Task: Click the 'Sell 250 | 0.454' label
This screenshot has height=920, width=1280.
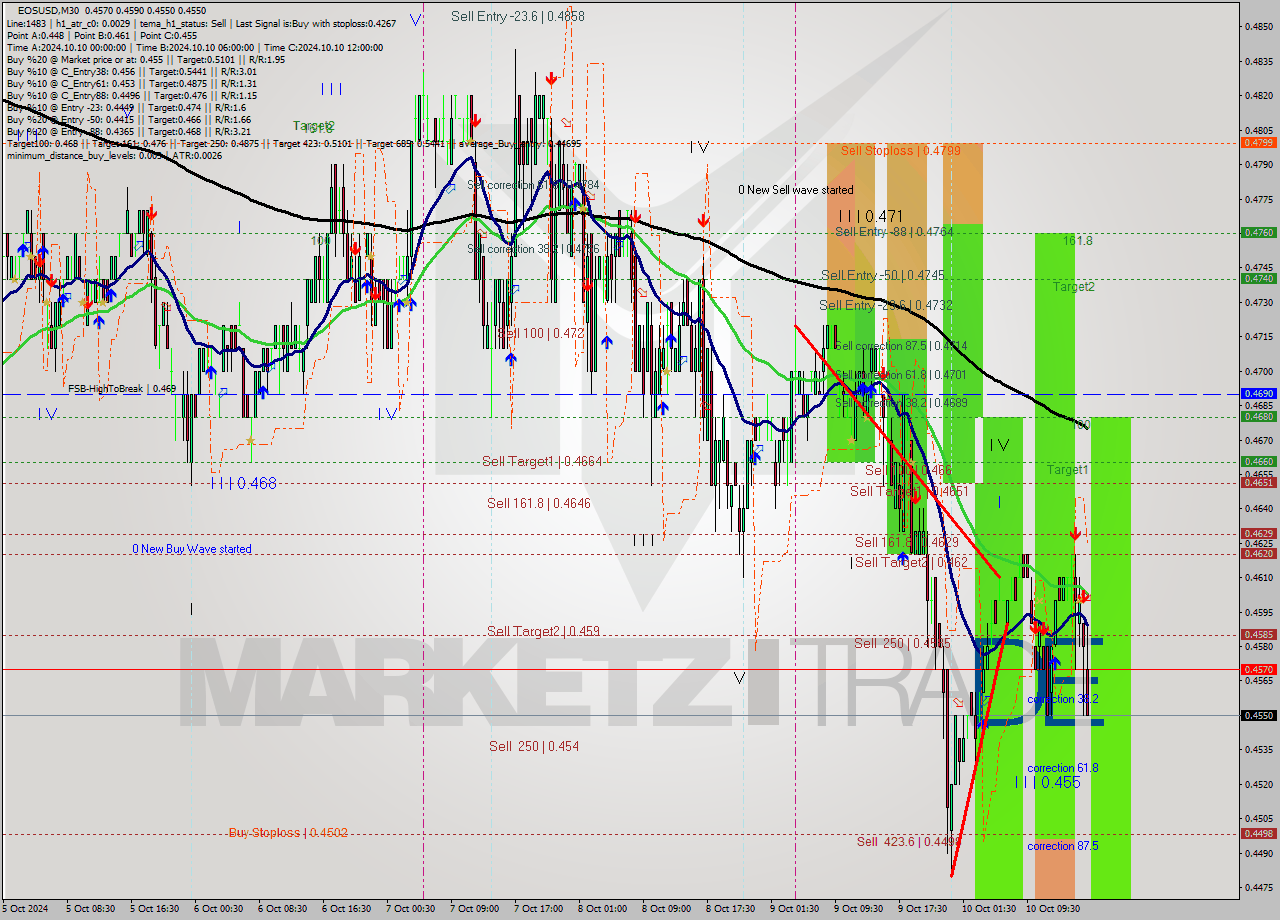Action: [x=534, y=746]
